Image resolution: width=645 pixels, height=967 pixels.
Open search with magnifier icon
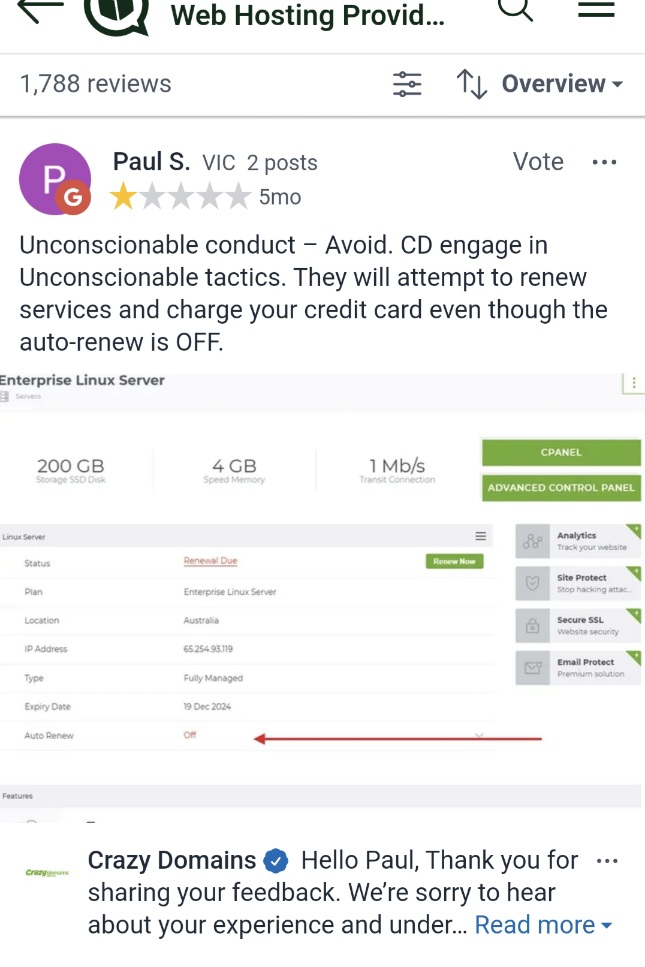tap(516, 9)
